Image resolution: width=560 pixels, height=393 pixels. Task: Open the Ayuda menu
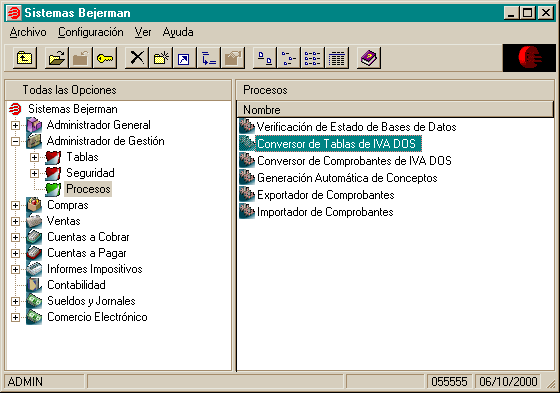tap(178, 32)
